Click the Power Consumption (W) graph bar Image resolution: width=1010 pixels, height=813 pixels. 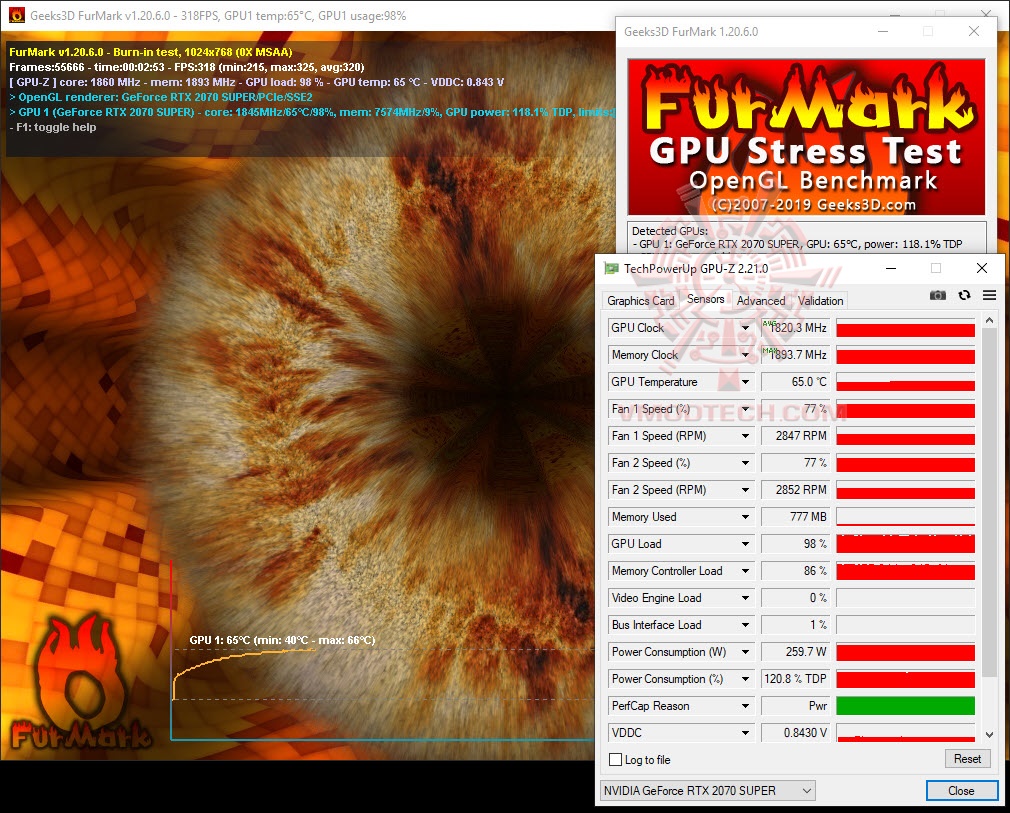click(905, 652)
